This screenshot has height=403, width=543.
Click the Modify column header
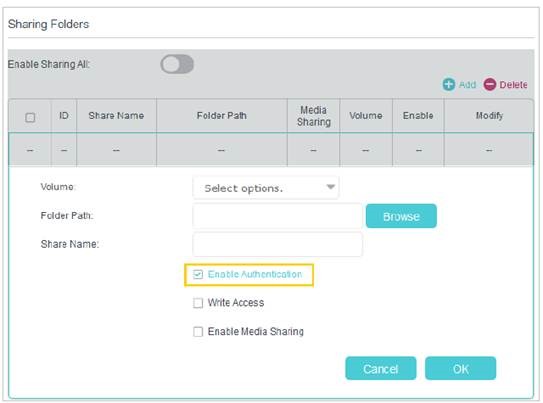489,116
